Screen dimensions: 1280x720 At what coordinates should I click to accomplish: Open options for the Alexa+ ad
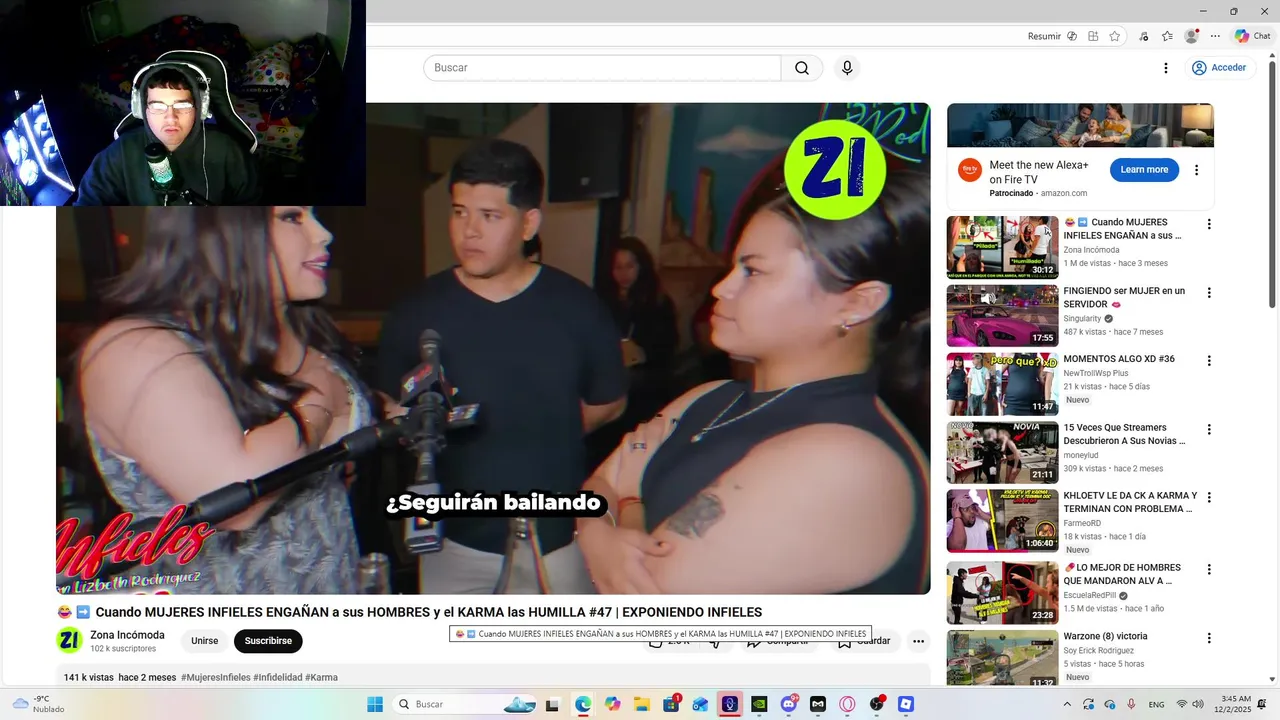[1196, 170]
